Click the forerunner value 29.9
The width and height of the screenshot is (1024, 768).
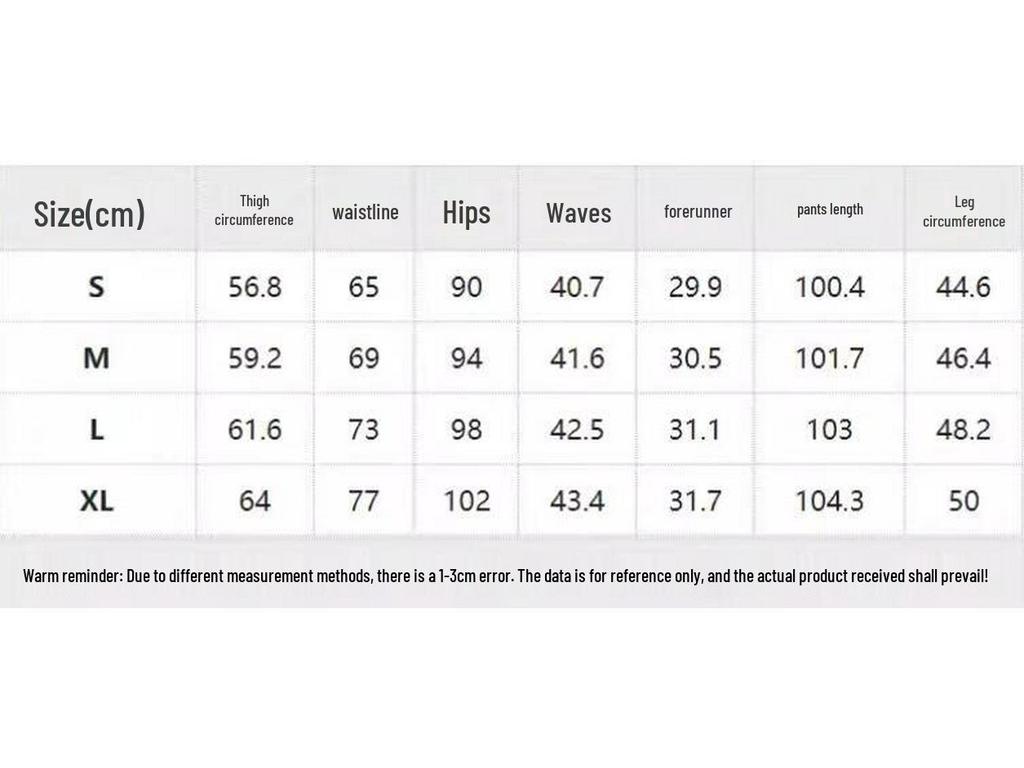click(695, 288)
